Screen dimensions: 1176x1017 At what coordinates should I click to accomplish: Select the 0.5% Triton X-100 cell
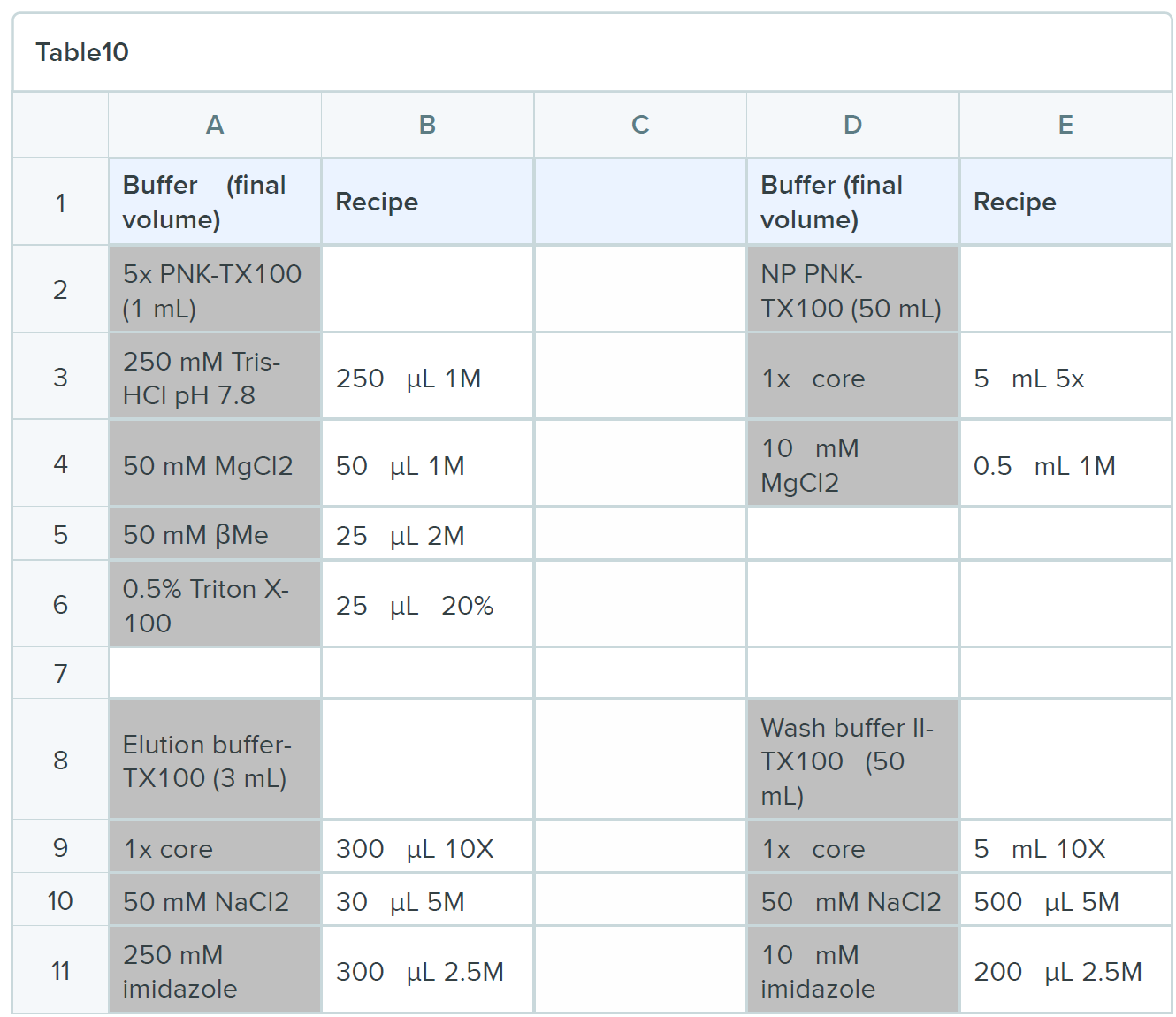click(x=214, y=605)
